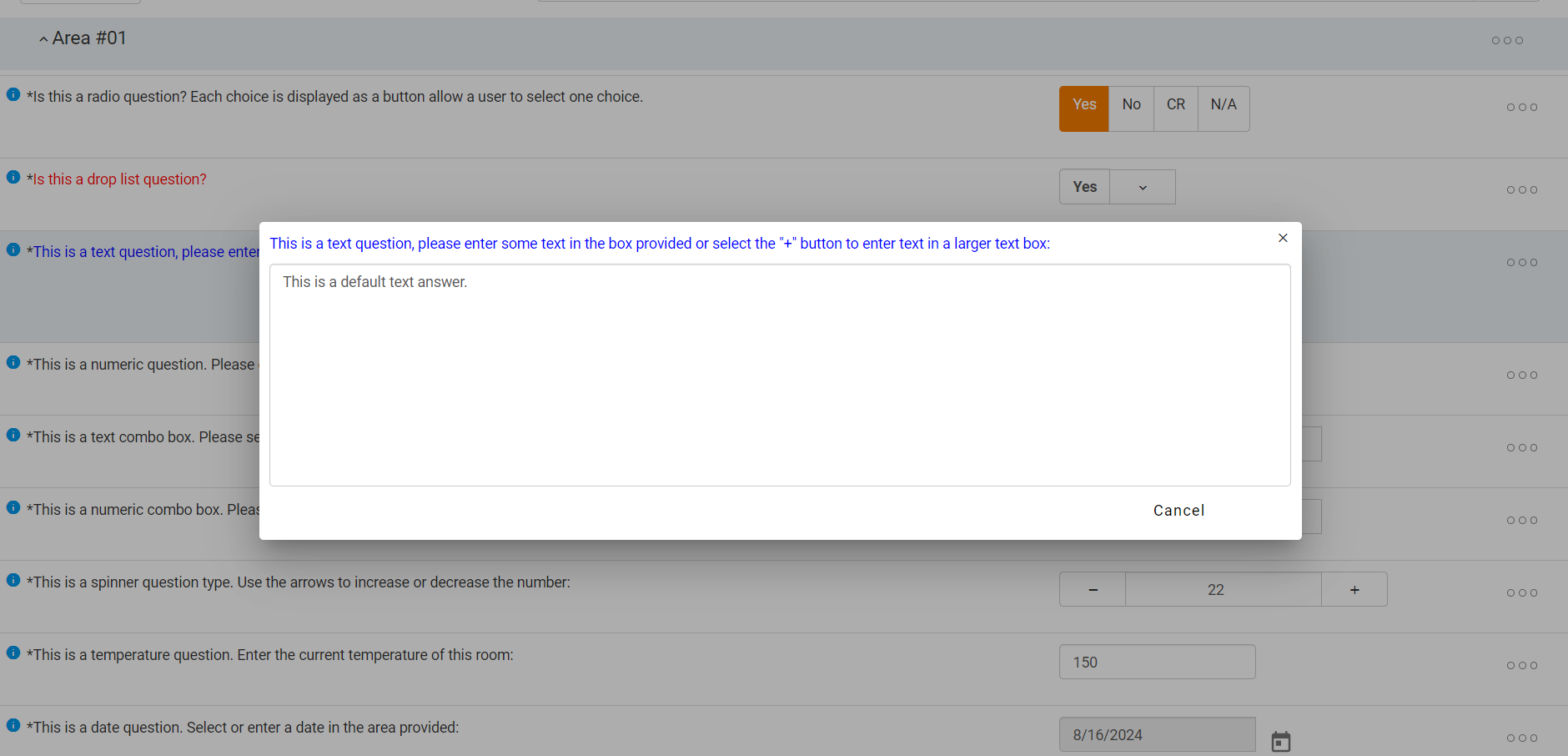Open the calendar picker for the date question

pos(1281,741)
